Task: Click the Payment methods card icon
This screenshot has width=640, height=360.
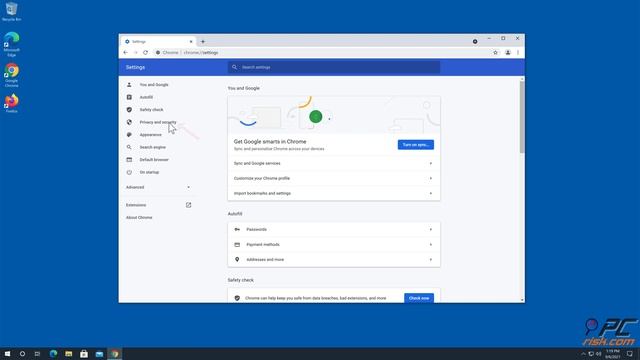Action: pos(237,244)
